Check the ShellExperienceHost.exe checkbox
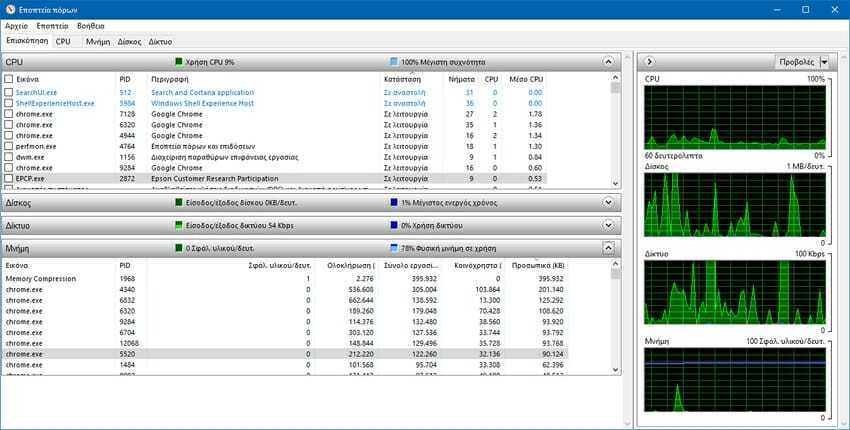 tap(9, 103)
